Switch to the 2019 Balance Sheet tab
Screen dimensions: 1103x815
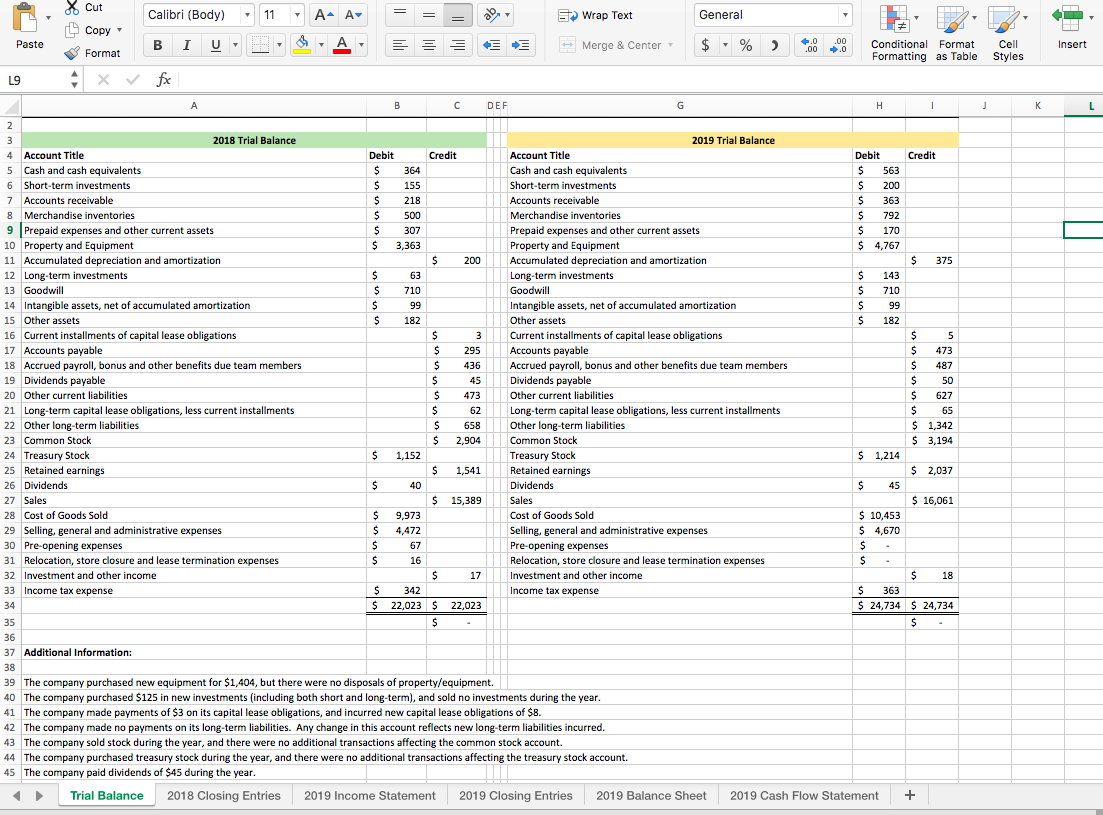pos(650,795)
